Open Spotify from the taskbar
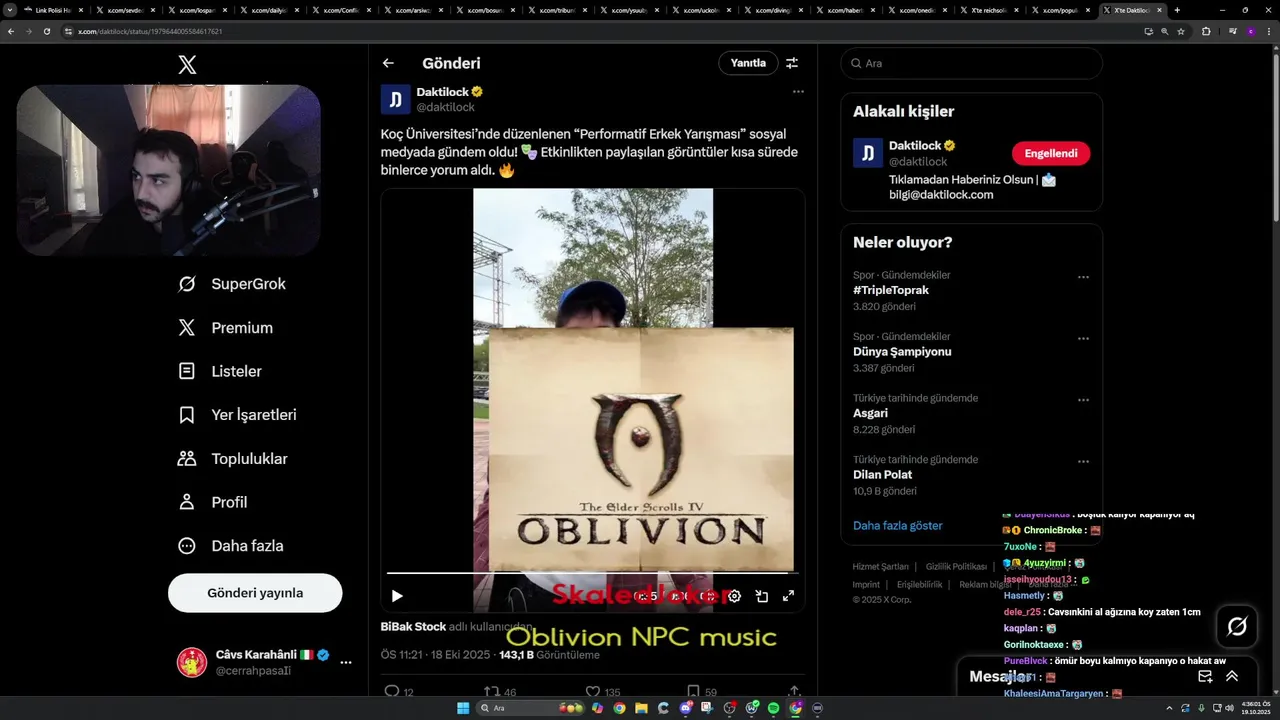The height and width of the screenshot is (720, 1280). [x=773, y=708]
